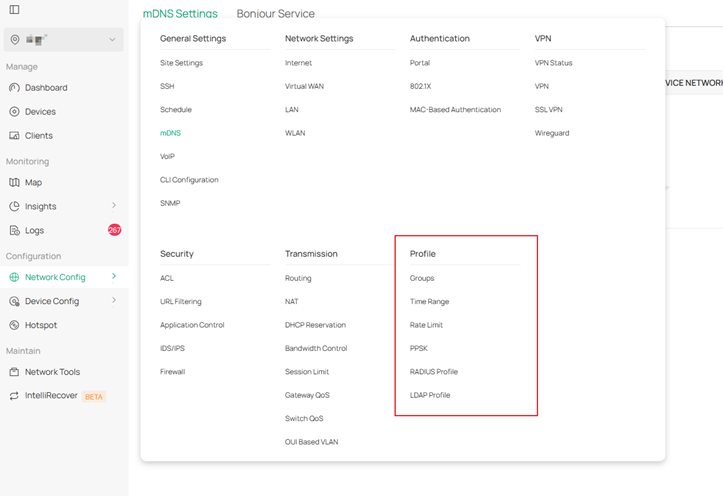Click the Map icon in the sidebar

pyautogui.click(x=14, y=183)
